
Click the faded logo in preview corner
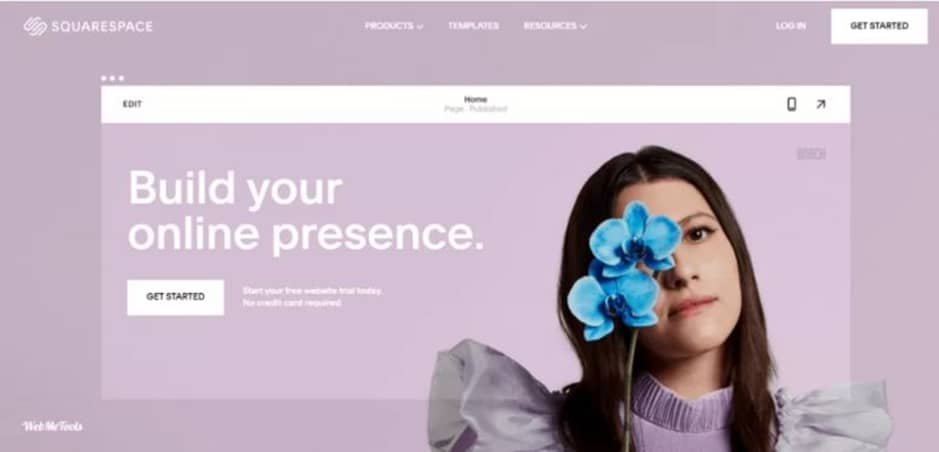pyautogui.click(x=811, y=154)
